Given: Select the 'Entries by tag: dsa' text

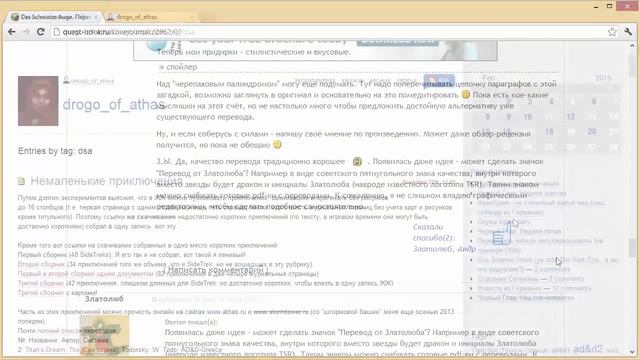Looking at the screenshot, I should click(x=55, y=151).
